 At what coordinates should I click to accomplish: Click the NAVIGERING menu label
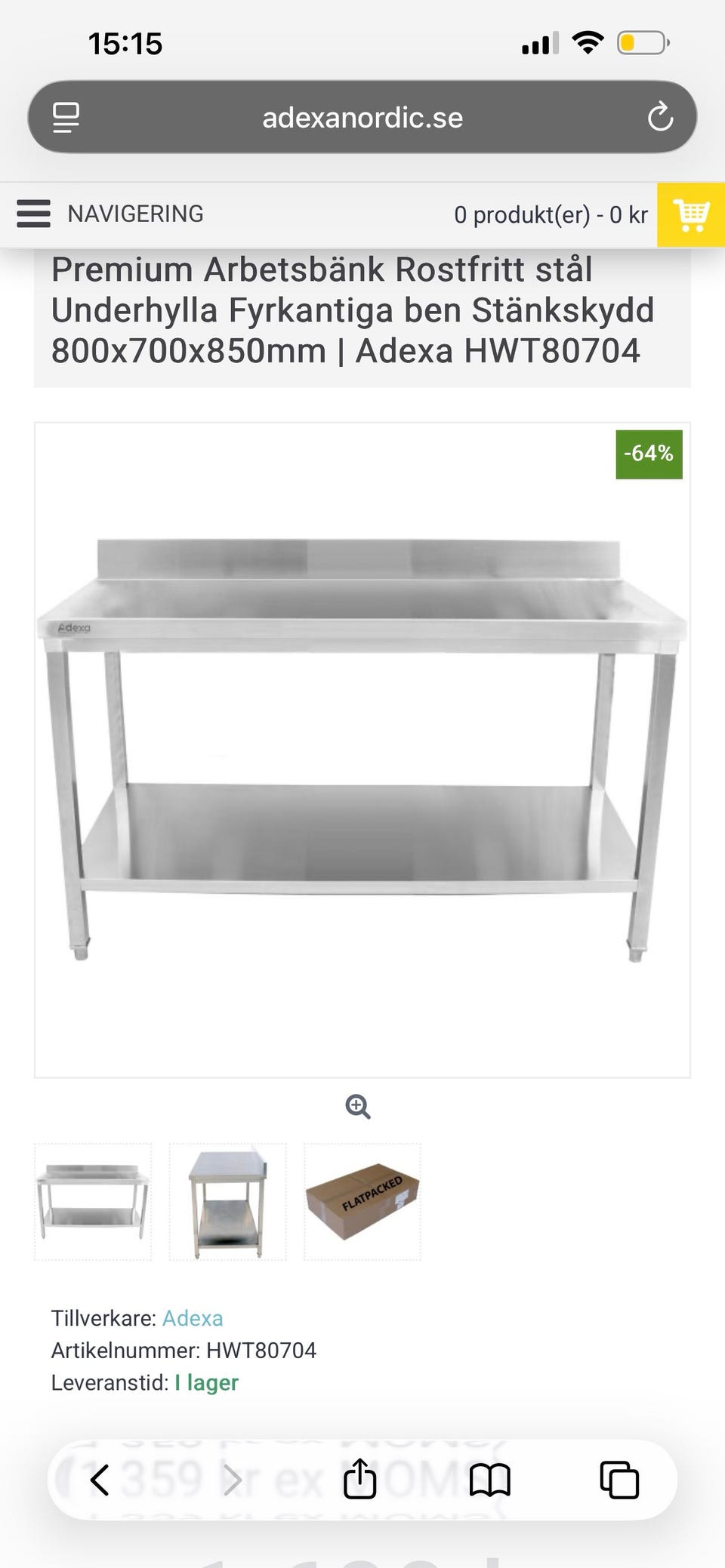point(135,214)
